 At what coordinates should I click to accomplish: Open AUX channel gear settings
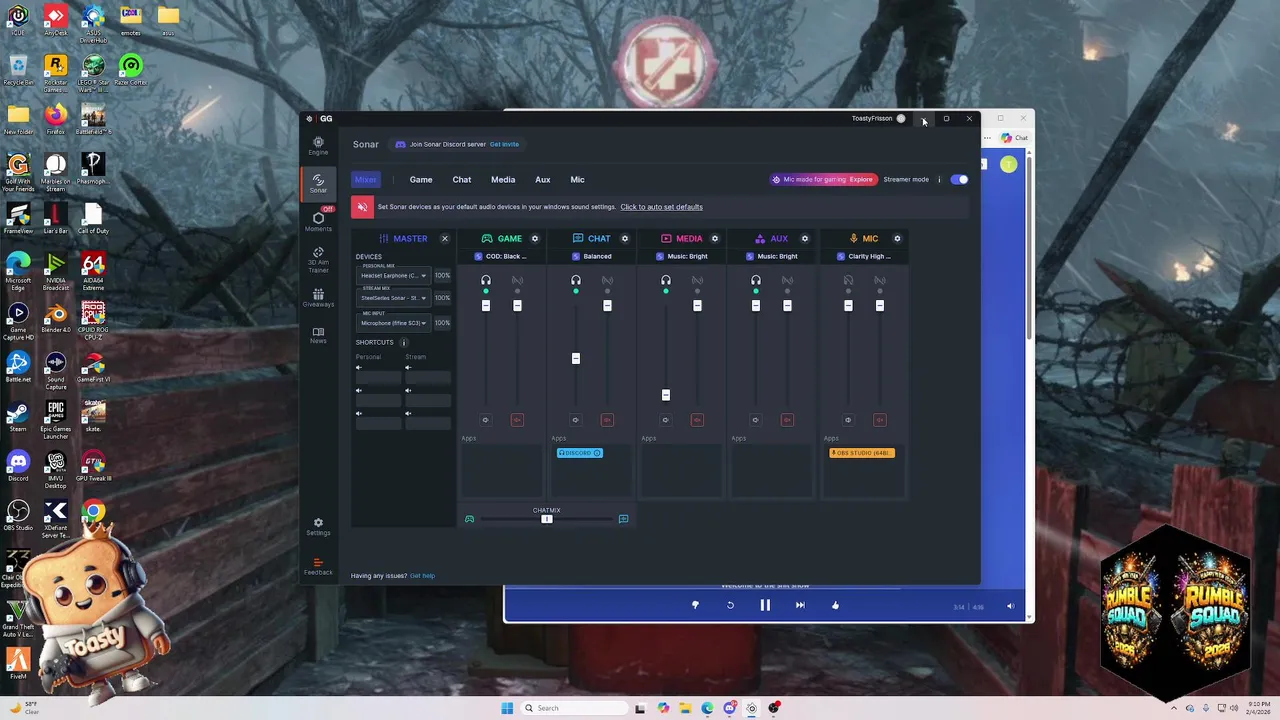tap(805, 239)
